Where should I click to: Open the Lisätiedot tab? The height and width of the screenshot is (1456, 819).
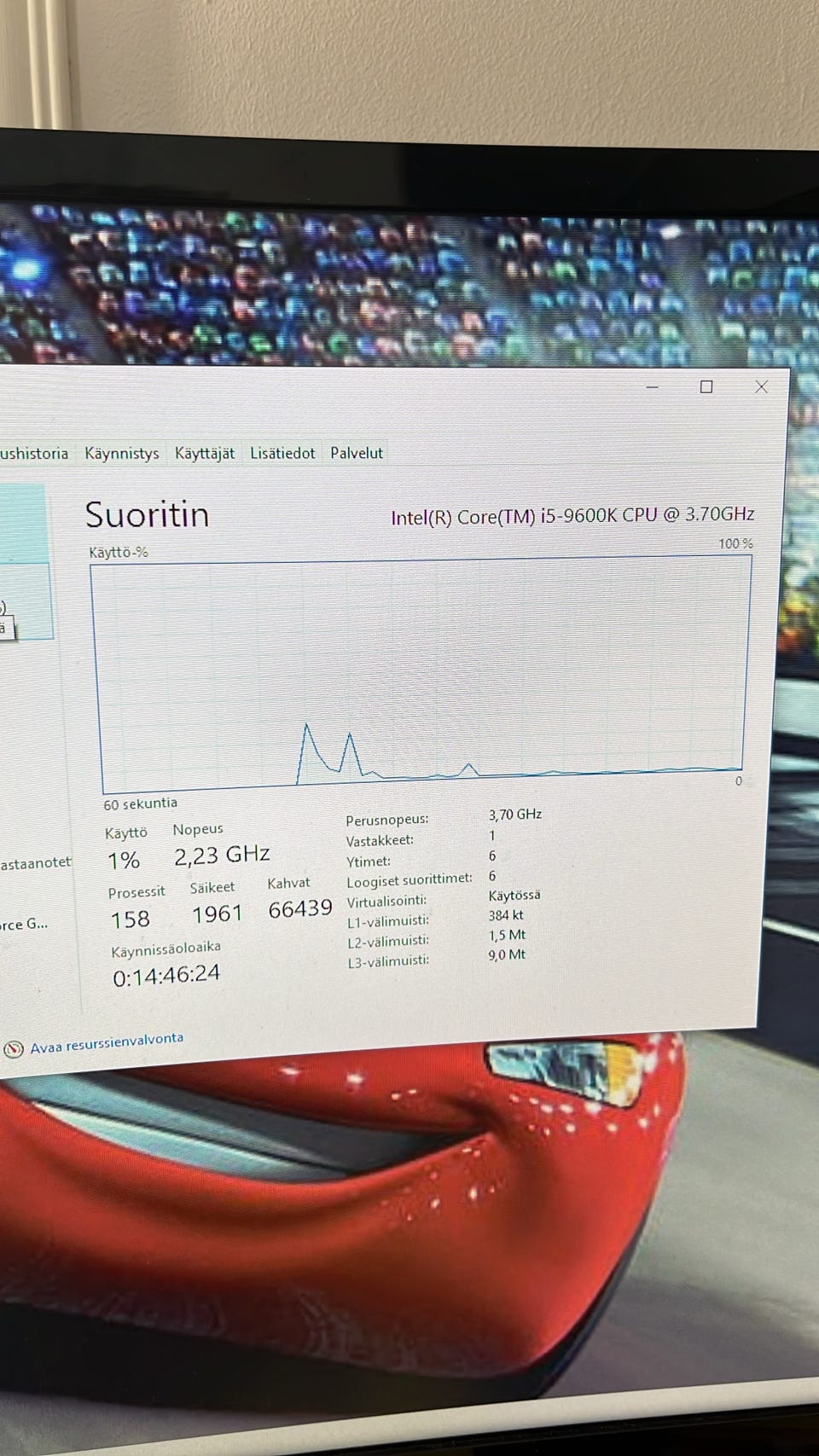point(282,453)
